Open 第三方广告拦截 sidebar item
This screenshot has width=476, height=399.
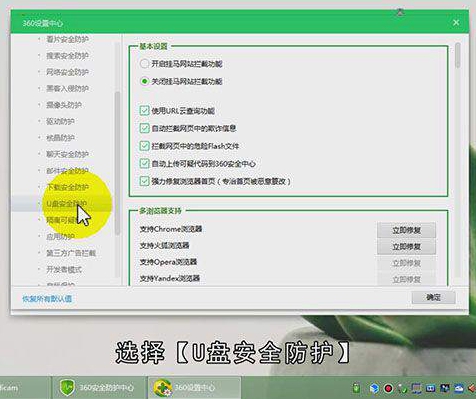[x=71, y=253]
